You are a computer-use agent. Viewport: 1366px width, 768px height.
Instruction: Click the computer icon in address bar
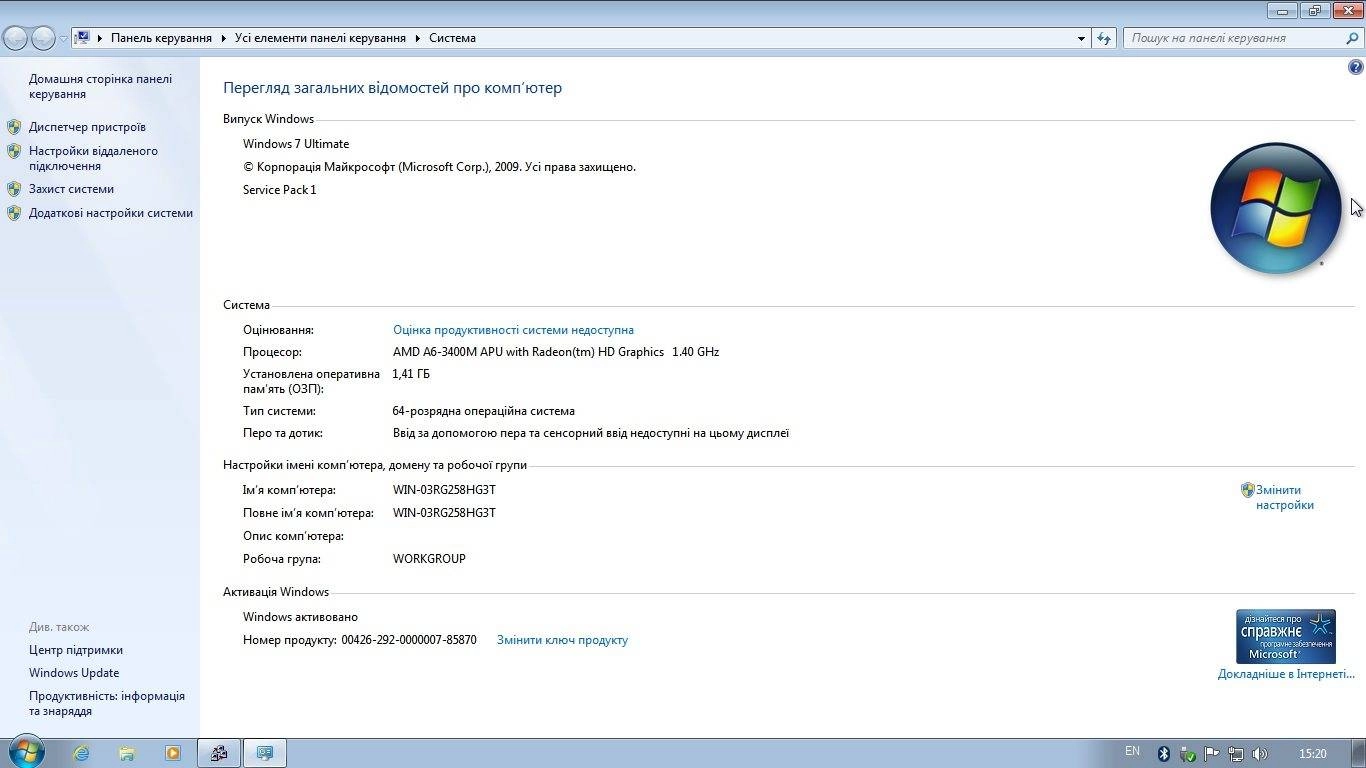(83, 38)
